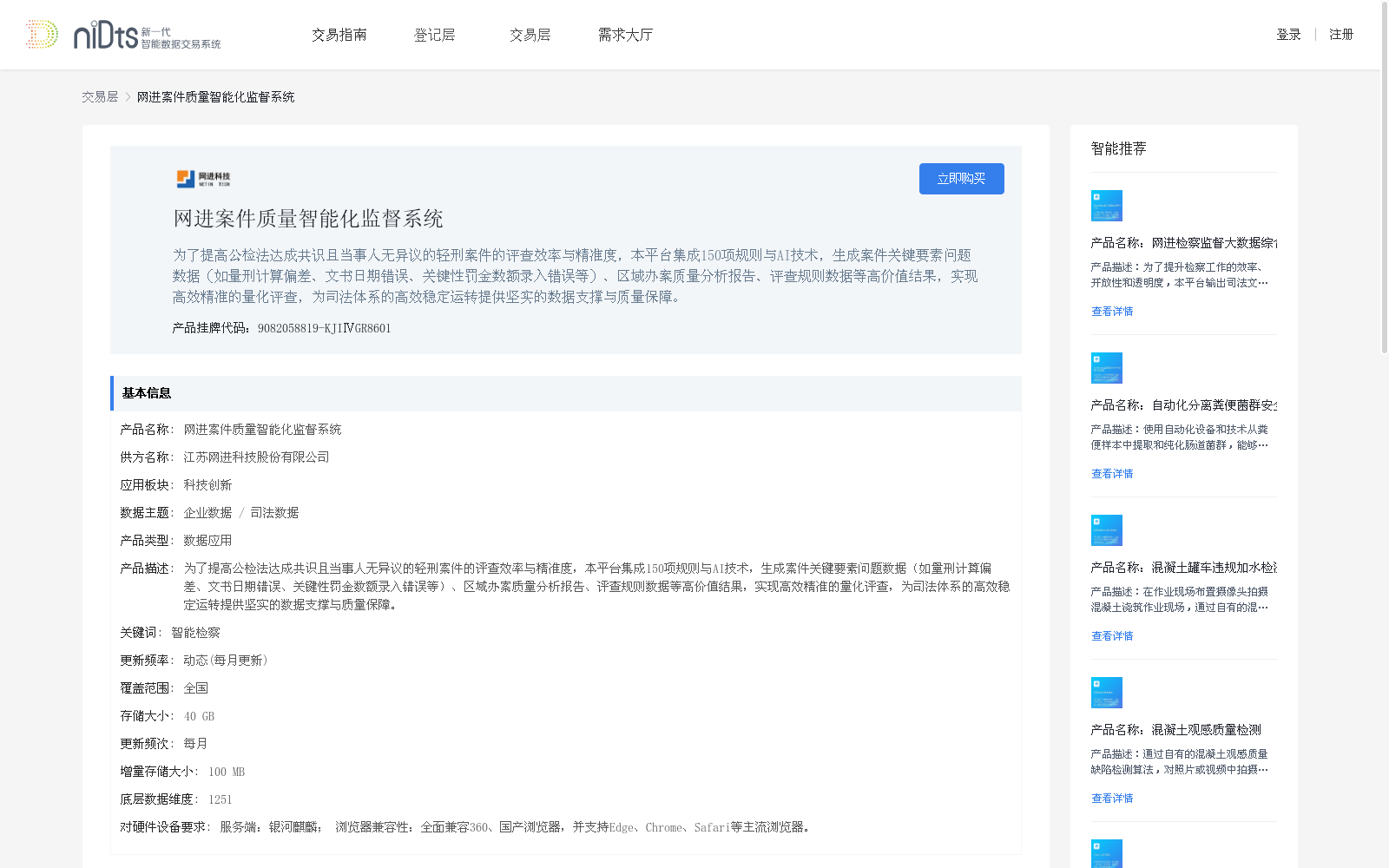This screenshot has width=1389, height=868.
Task: Select the 司法数据 data theme
Action: 274,513
